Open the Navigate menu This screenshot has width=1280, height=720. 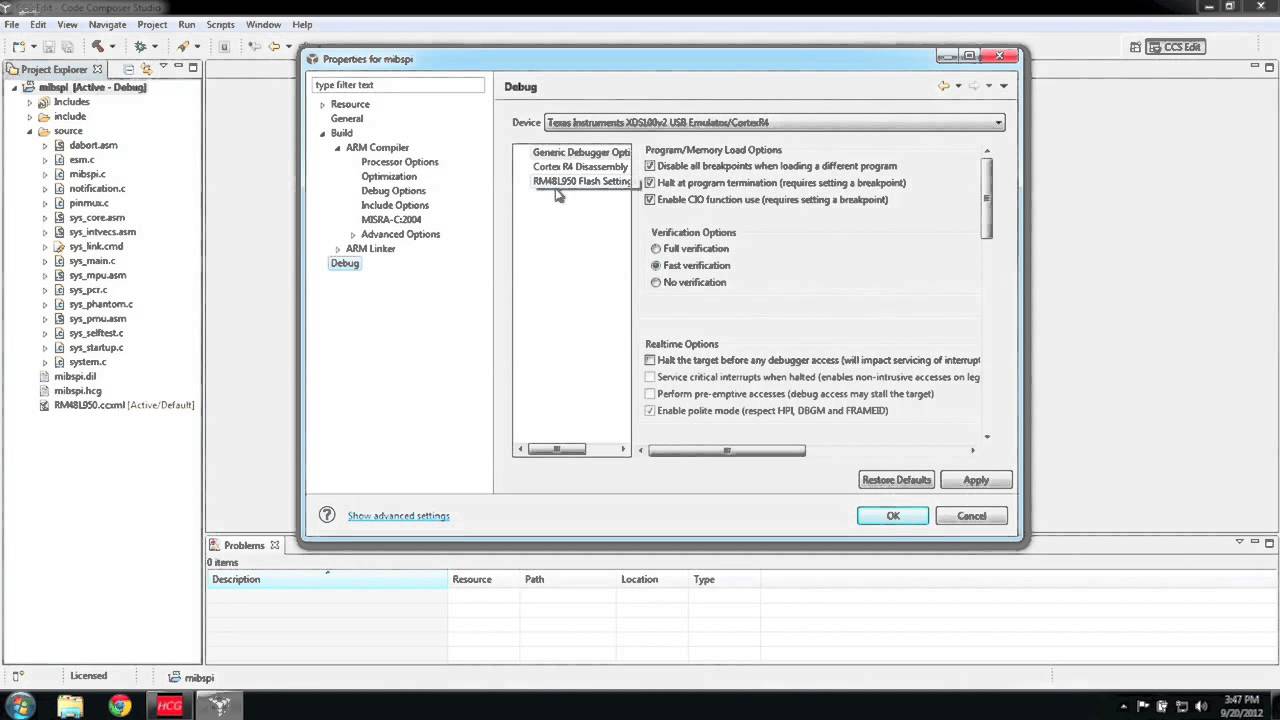point(107,24)
